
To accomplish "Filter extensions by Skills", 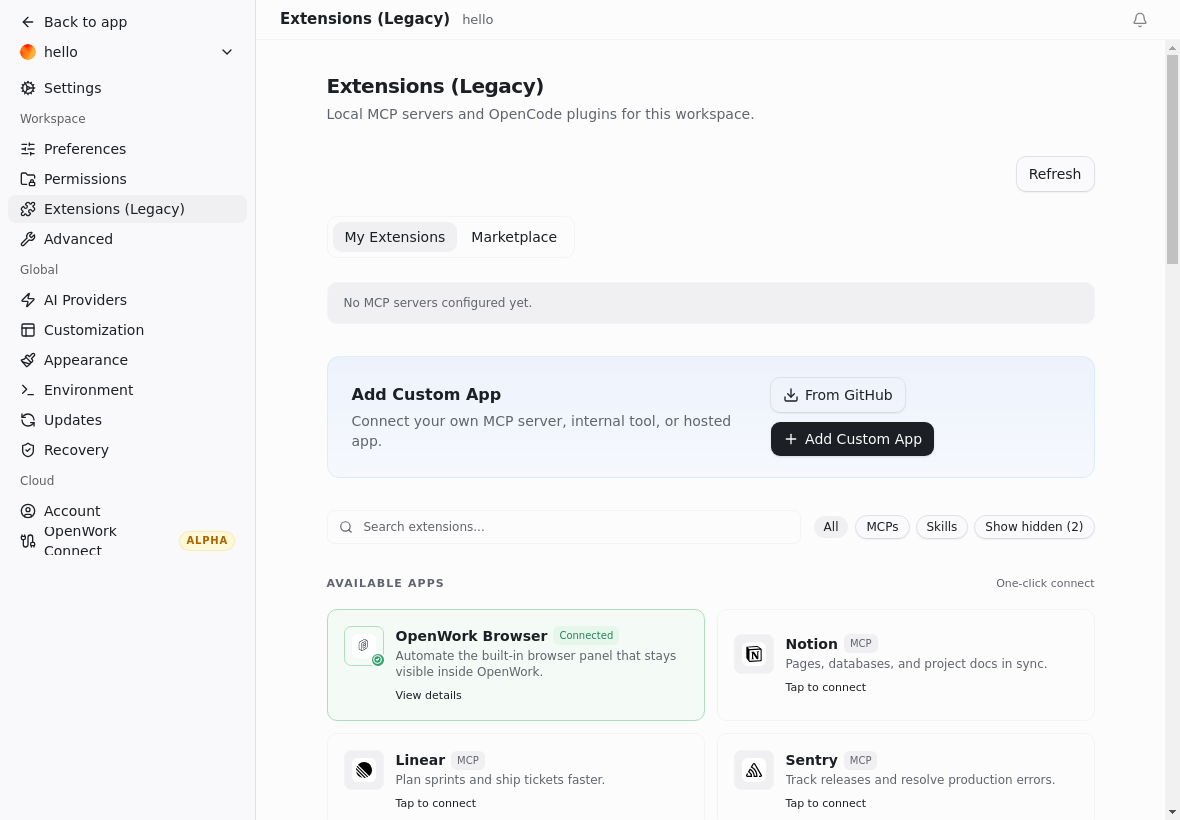I will pyautogui.click(x=941, y=527).
